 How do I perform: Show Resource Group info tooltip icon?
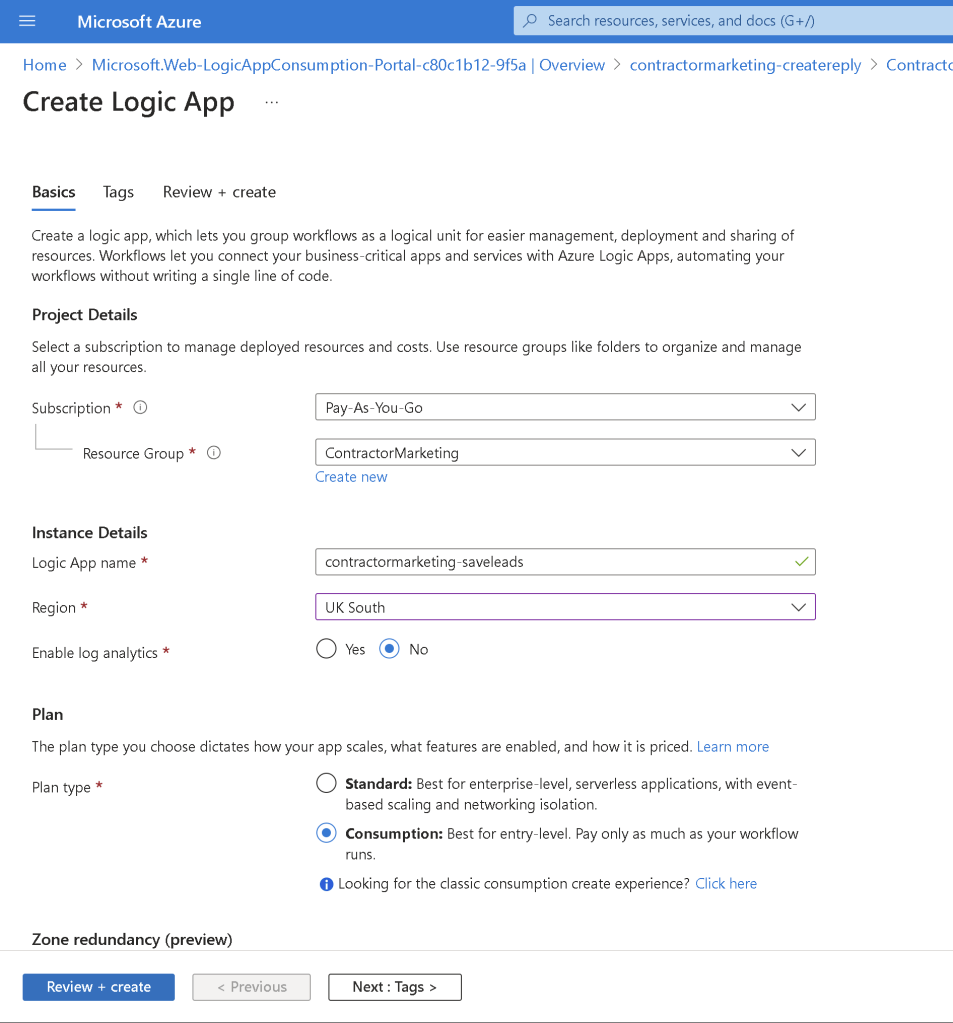214,453
